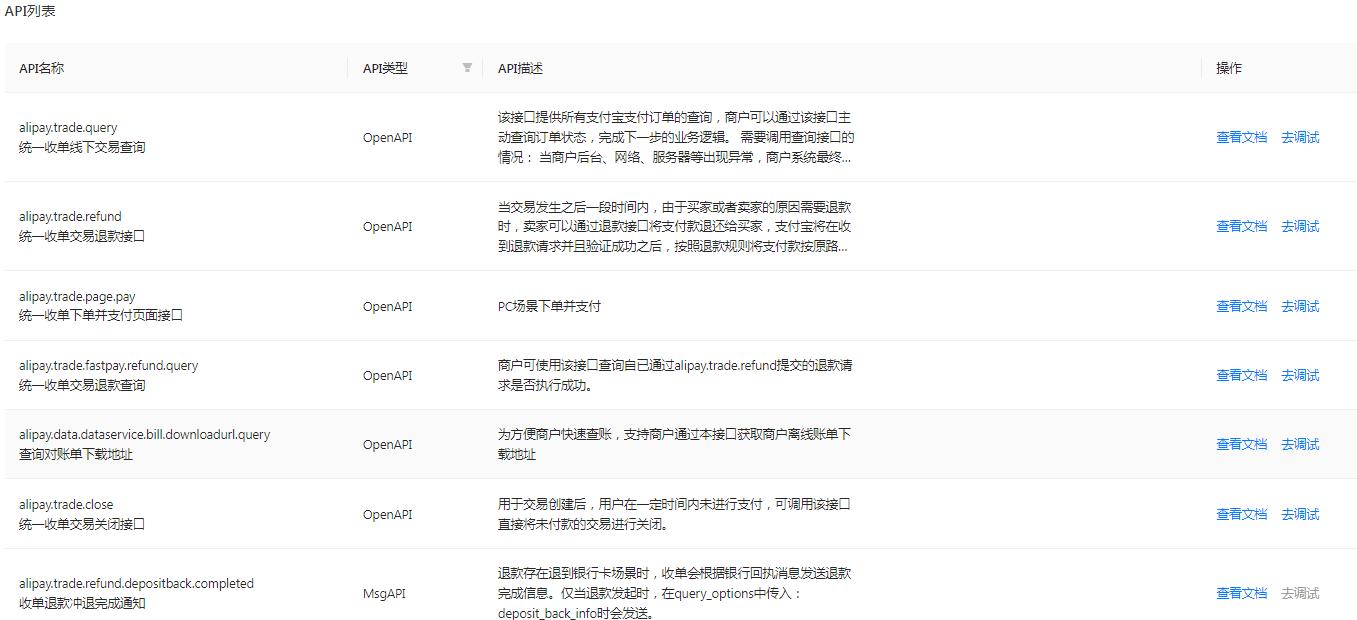The image size is (1357, 620).
Task: Click the API名称 column header
Action: pyautogui.click(x=41, y=67)
